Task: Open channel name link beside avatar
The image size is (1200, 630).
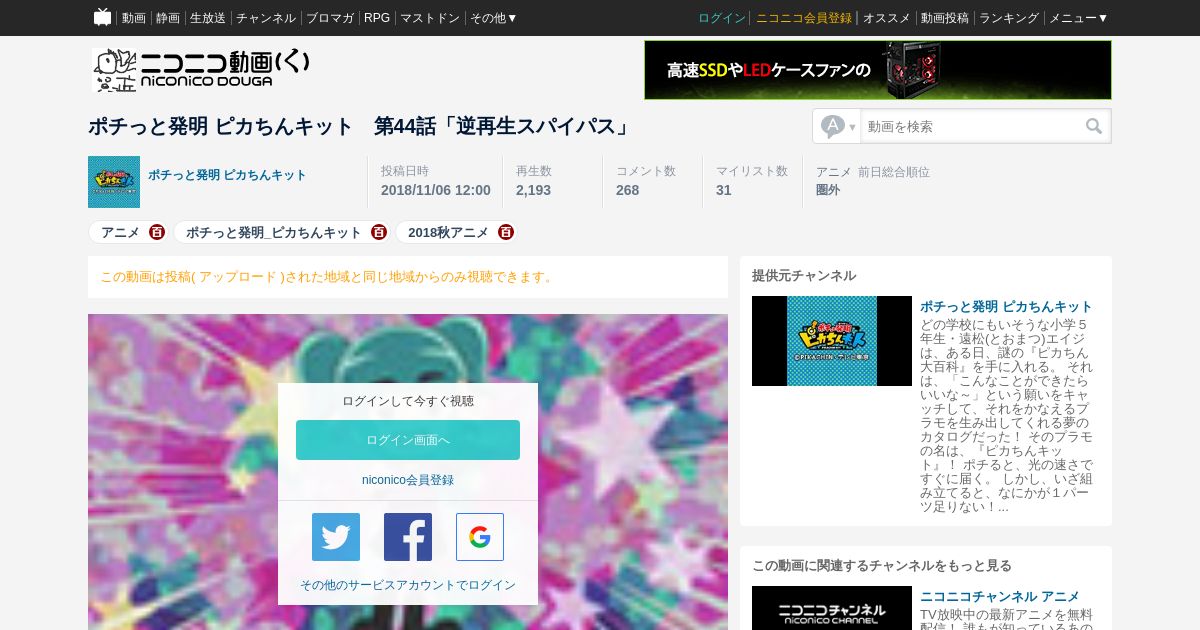Action: 227,175
